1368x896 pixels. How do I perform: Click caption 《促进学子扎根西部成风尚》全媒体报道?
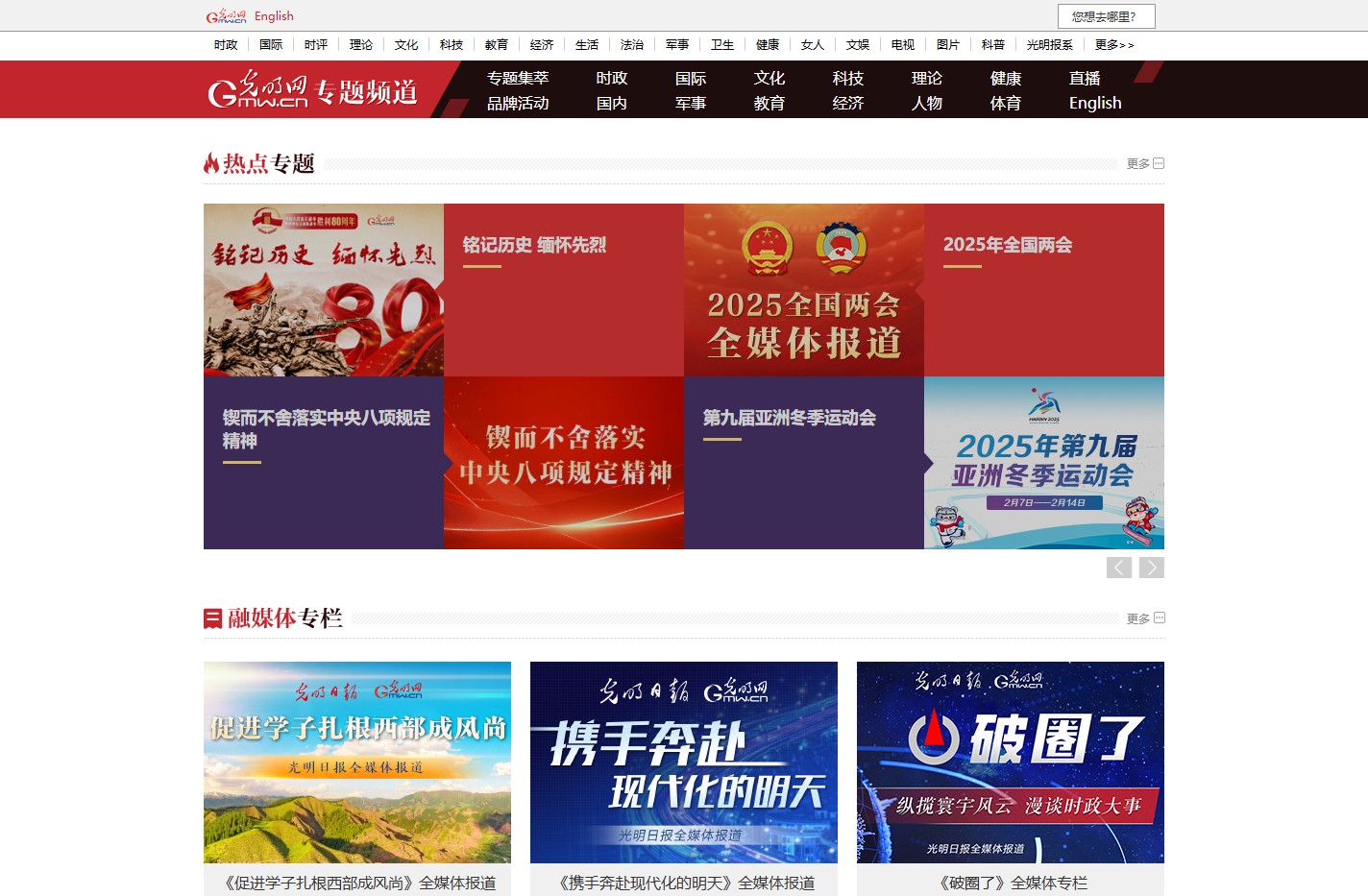pyautogui.click(x=357, y=883)
